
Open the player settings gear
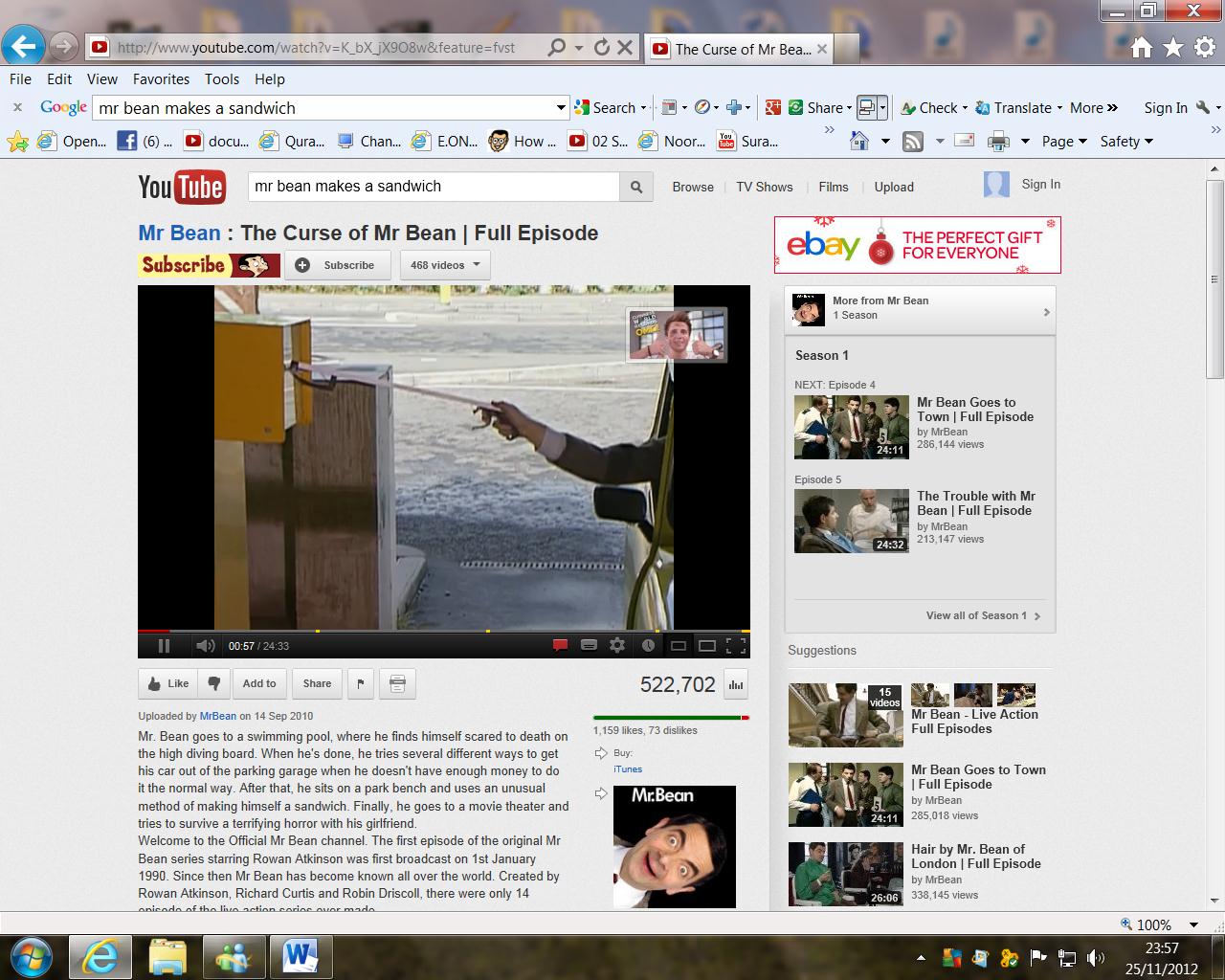click(617, 646)
